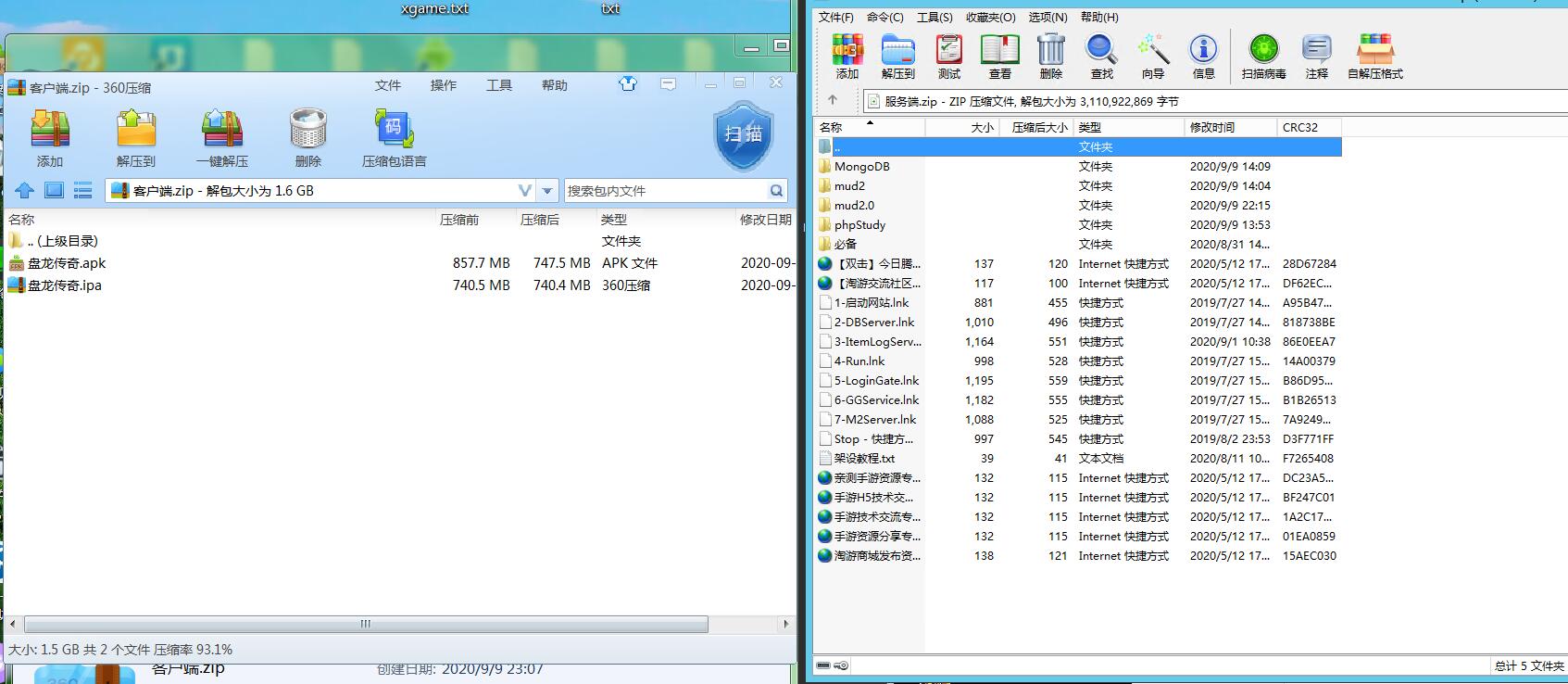Click the 一键解压 toolbar icon
The image size is (1568, 684).
[x=222, y=130]
